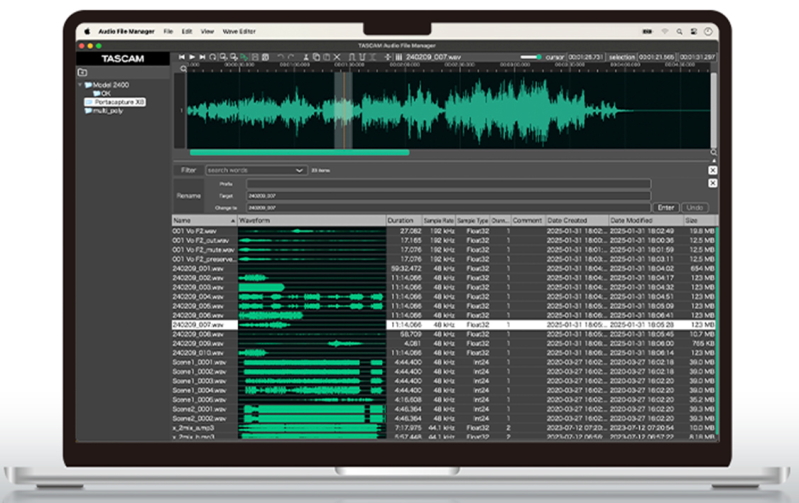Adjust the volume slider left of the cursor label
The image size is (799, 503).
click(530, 57)
